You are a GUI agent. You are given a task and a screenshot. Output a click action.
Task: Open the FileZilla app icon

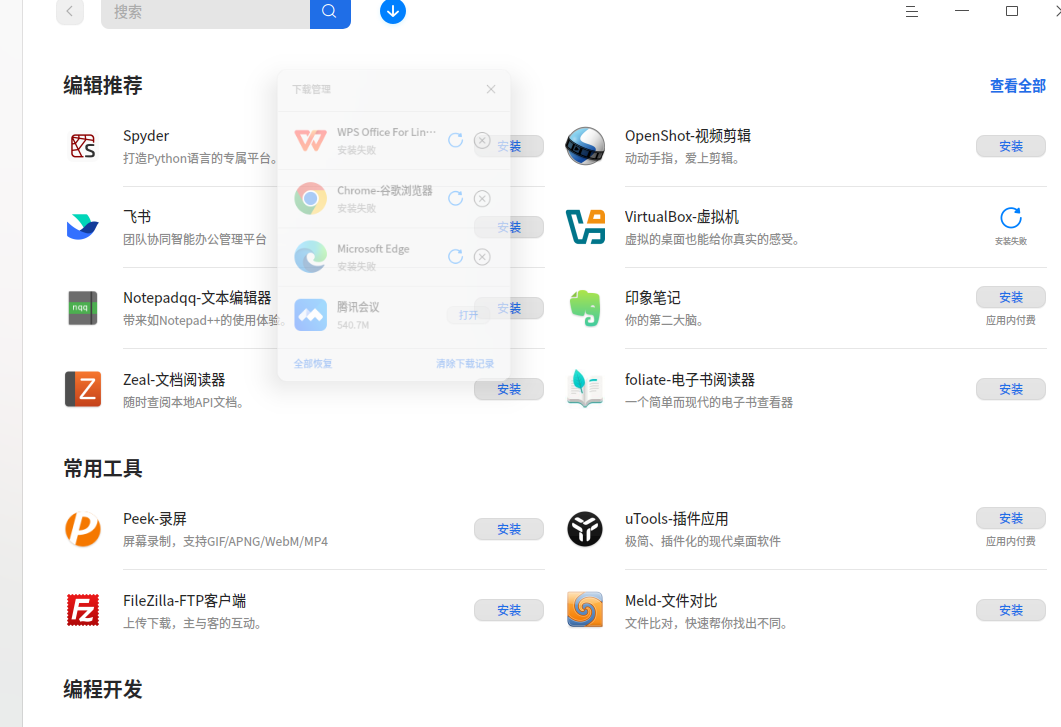83,610
